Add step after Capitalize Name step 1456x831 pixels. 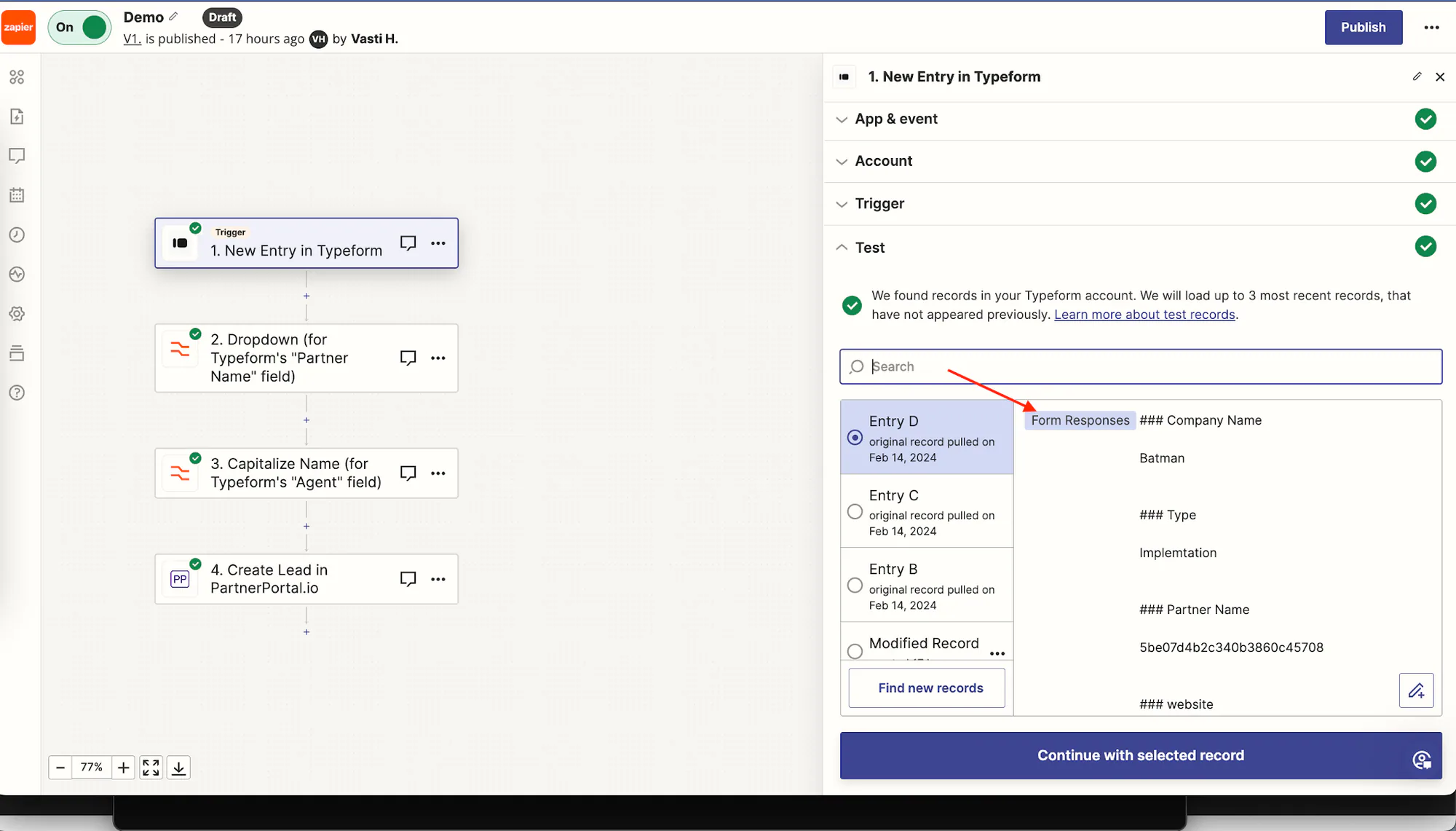(306, 526)
